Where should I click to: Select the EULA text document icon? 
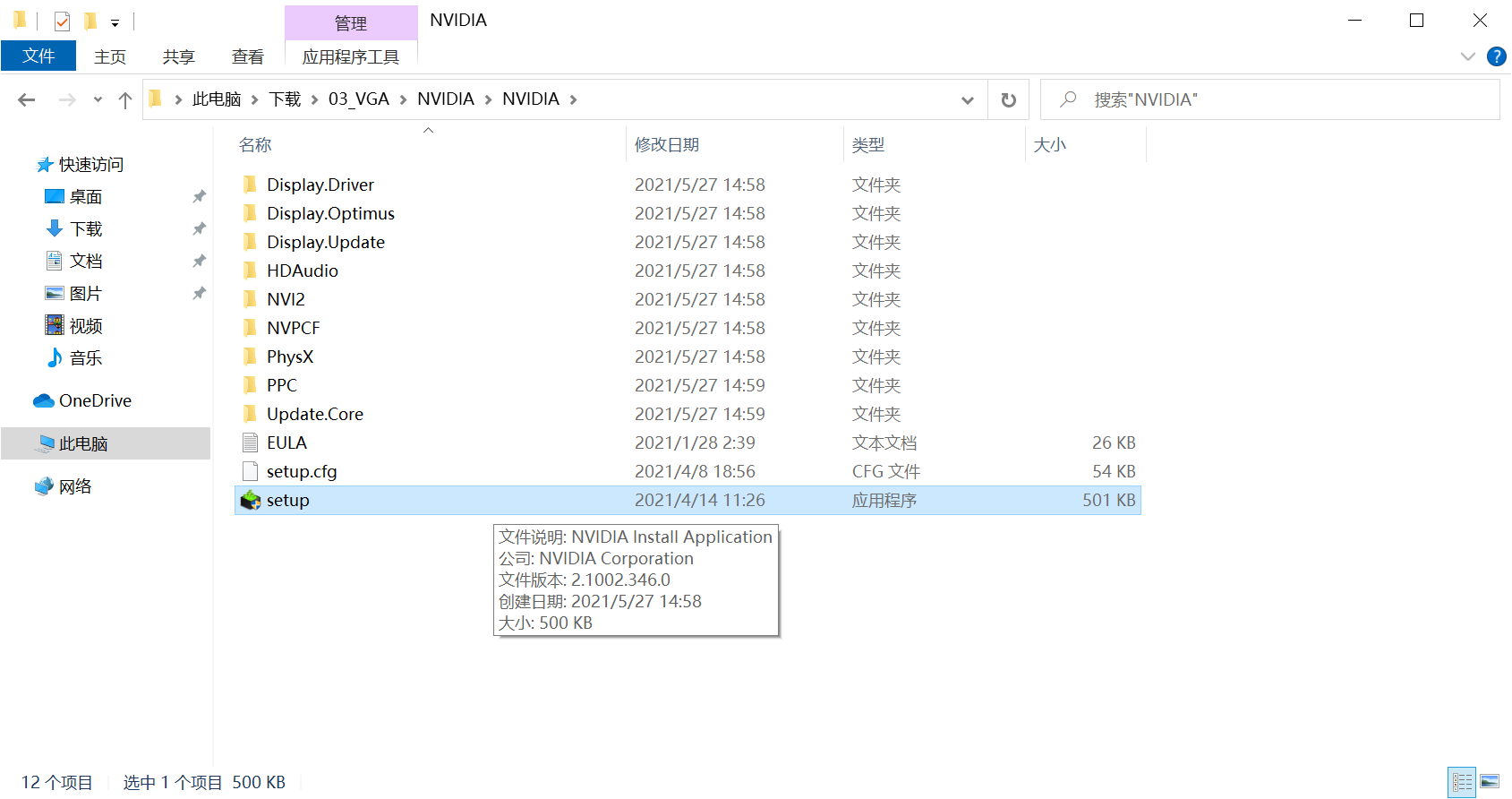click(x=251, y=442)
